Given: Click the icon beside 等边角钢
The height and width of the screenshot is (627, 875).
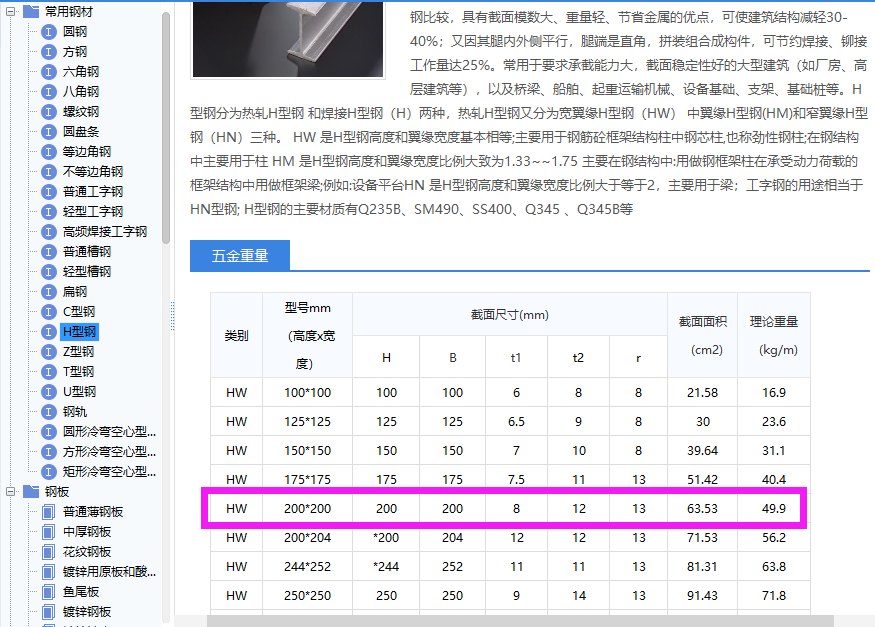Looking at the screenshot, I should click(49, 152).
